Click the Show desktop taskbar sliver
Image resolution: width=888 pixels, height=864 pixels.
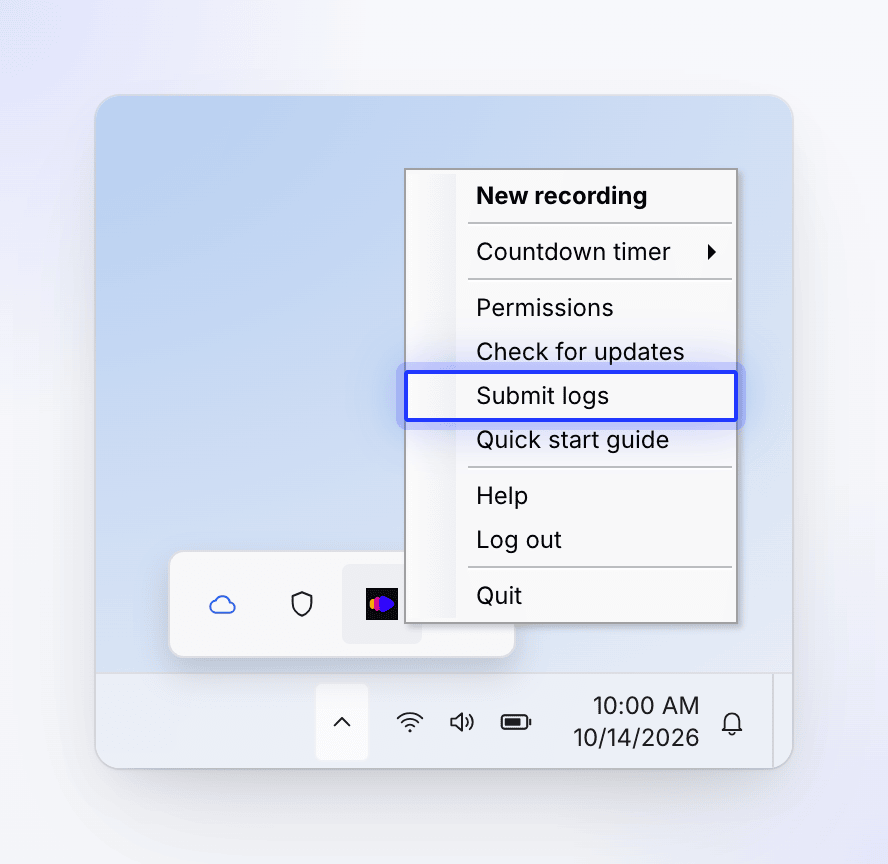(x=783, y=721)
